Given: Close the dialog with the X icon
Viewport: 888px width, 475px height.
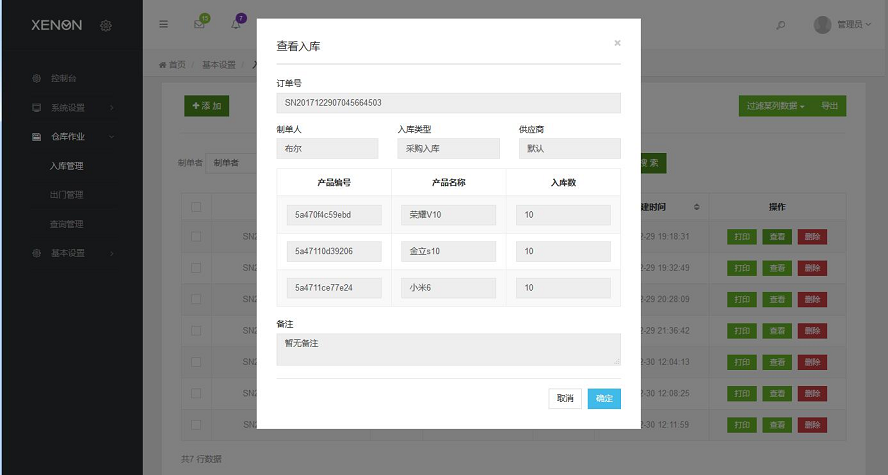Looking at the screenshot, I should (x=617, y=43).
